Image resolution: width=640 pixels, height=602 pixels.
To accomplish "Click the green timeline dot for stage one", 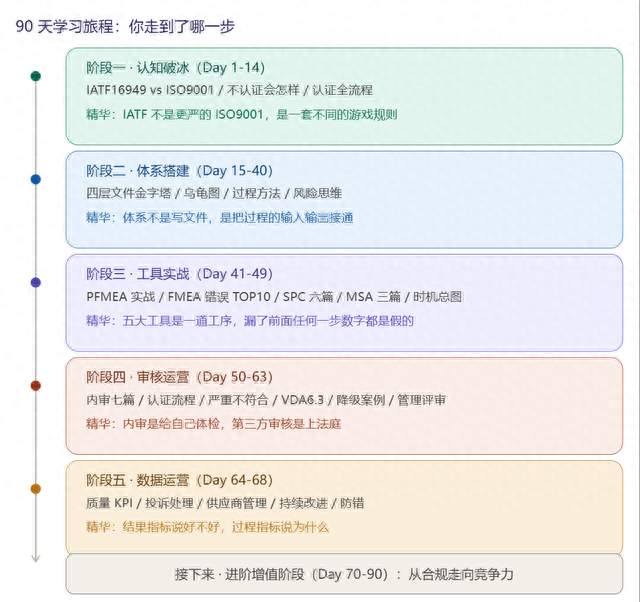I will 36,76.
